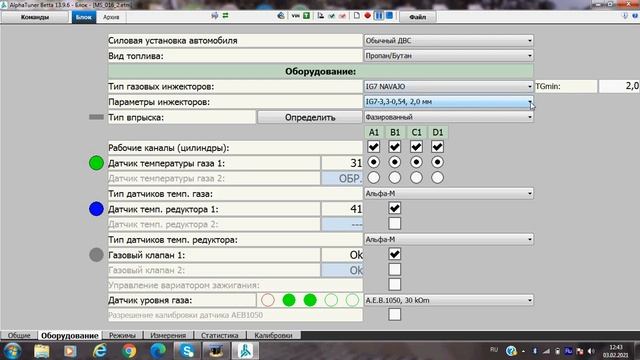Click the Команды button
Screen dimensions: 640x360
(35, 17)
